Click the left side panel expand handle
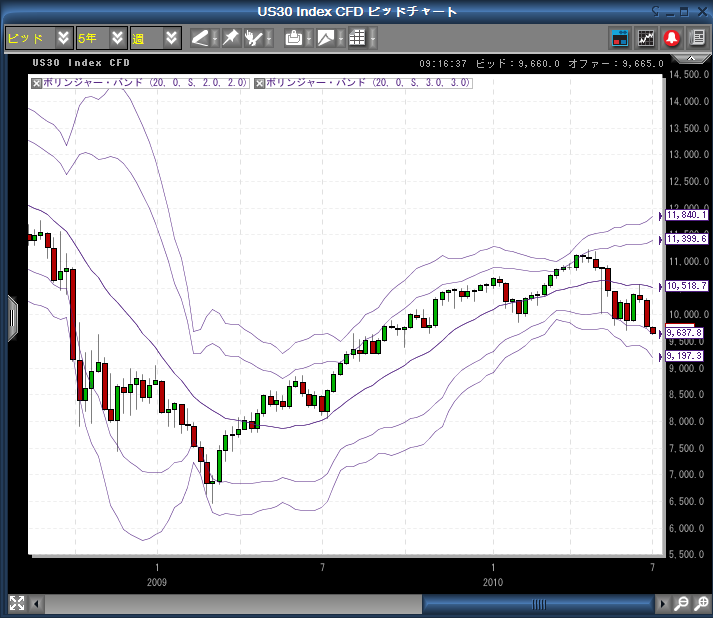This screenshot has height=618, width=713. point(12,318)
